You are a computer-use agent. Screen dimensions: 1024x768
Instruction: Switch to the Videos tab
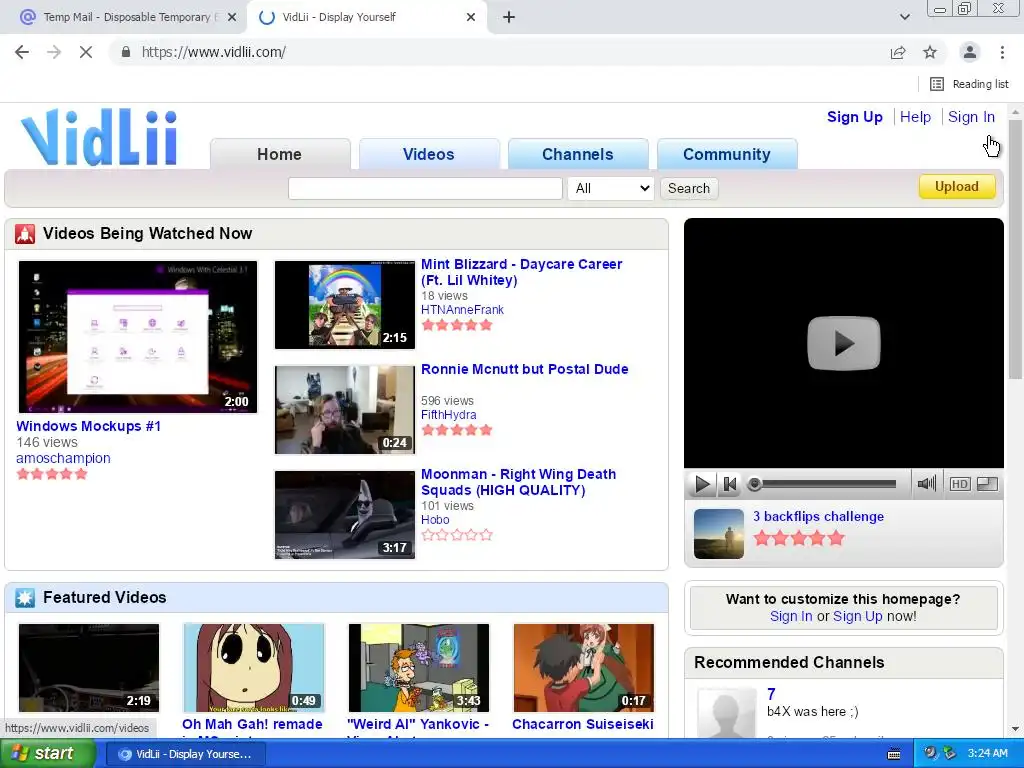click(x=428, y=154)
